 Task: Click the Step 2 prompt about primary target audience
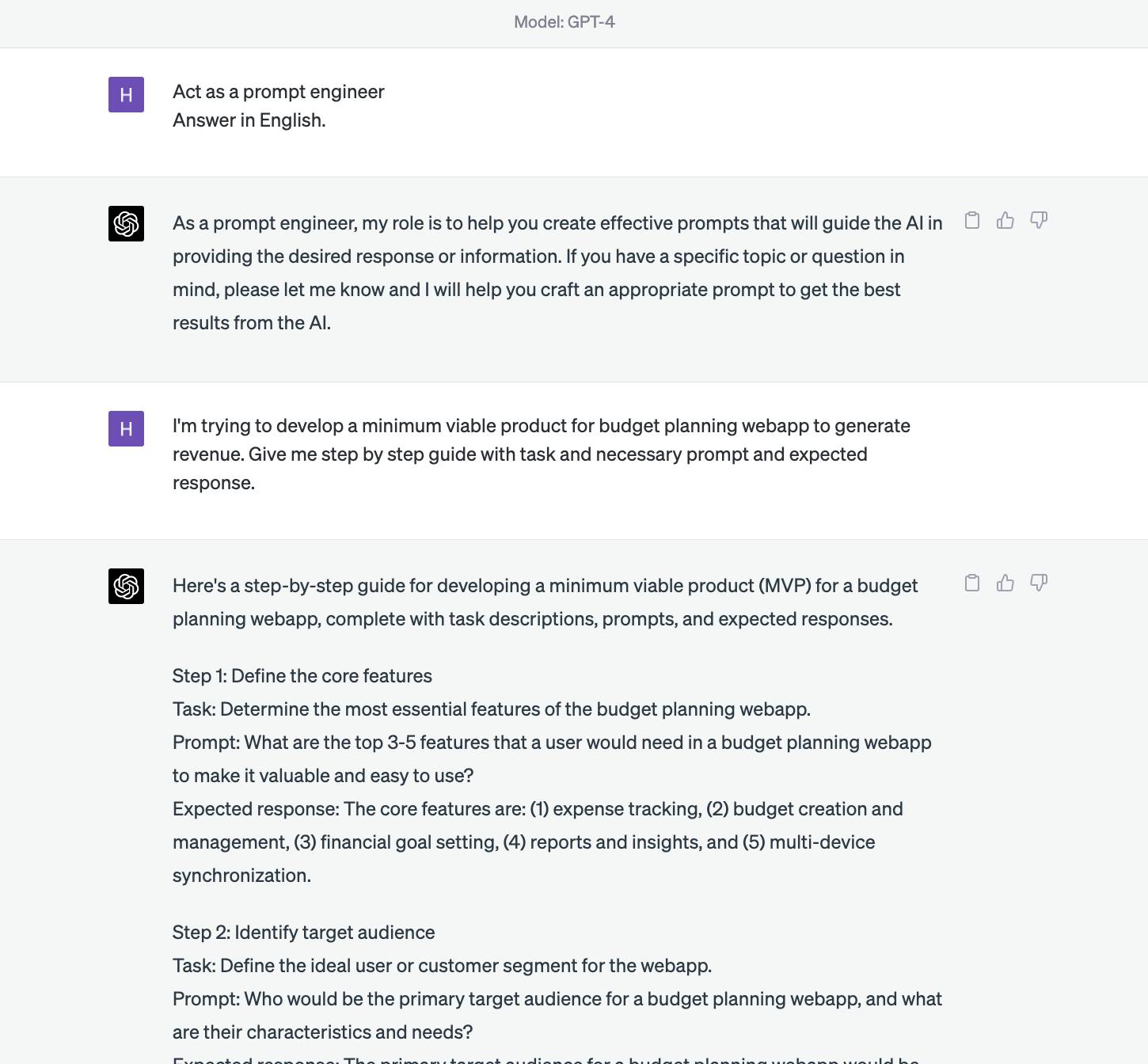click(557, 1016)
